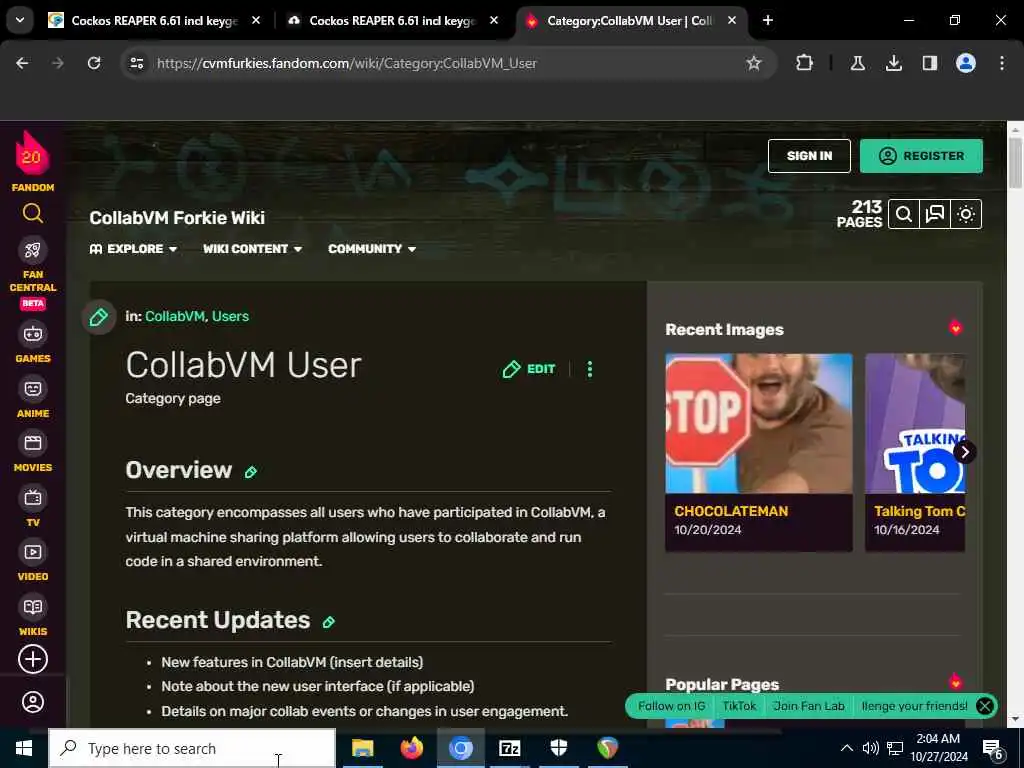This screenshot has width=1024, height=768.
Task: Open the Games section icon
Action: click(33, 334)
